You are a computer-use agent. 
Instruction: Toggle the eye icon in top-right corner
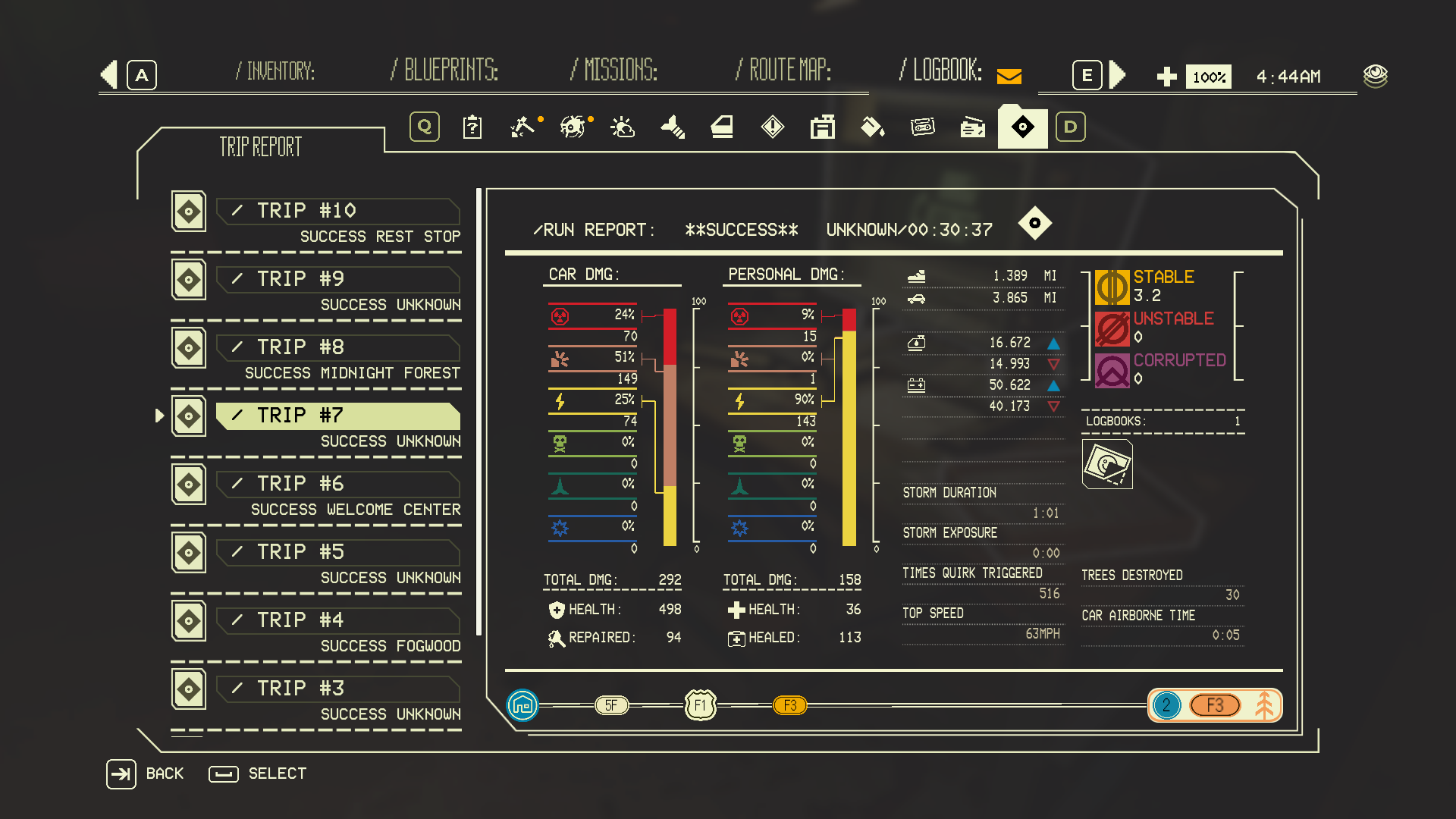point(1375,76)
